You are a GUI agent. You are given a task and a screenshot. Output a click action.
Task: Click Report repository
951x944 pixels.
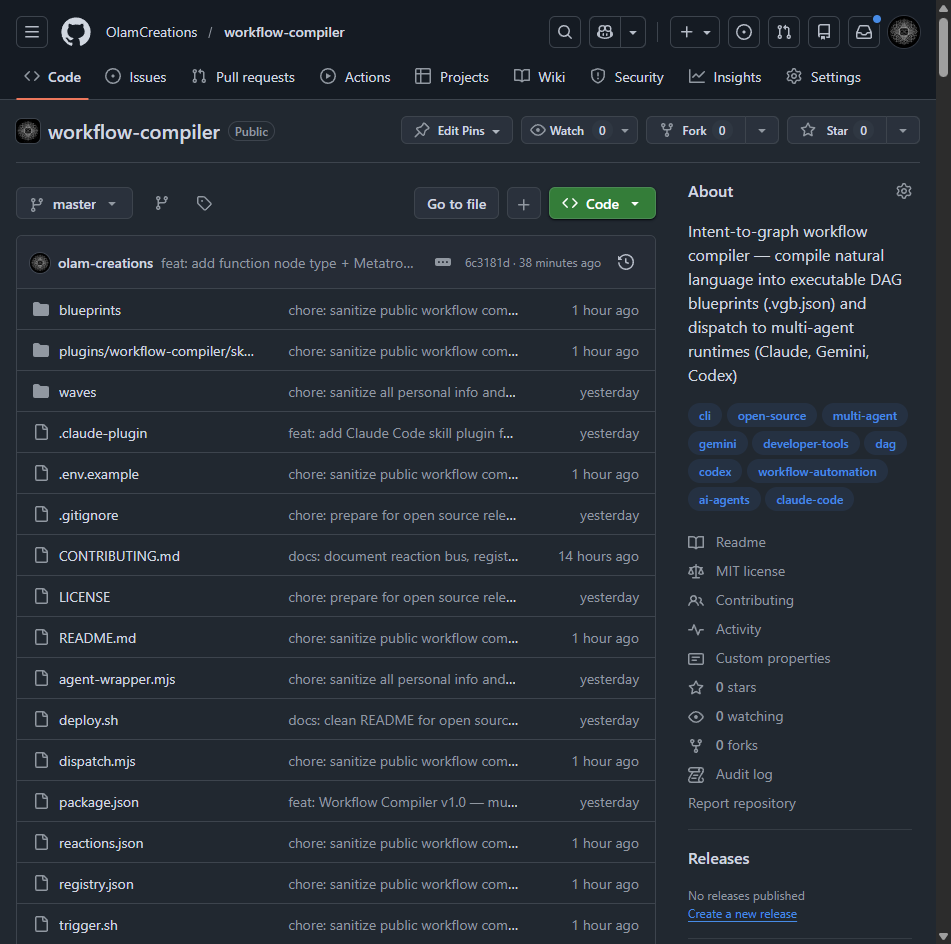(742, 803)
